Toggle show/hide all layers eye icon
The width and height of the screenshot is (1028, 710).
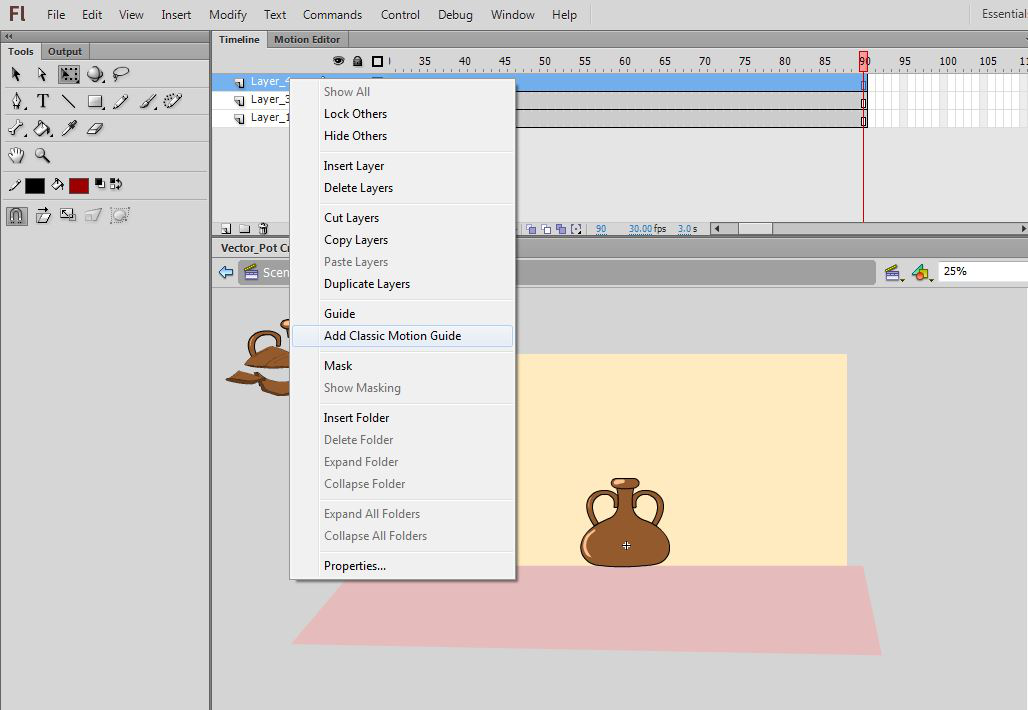coord(339,61)
